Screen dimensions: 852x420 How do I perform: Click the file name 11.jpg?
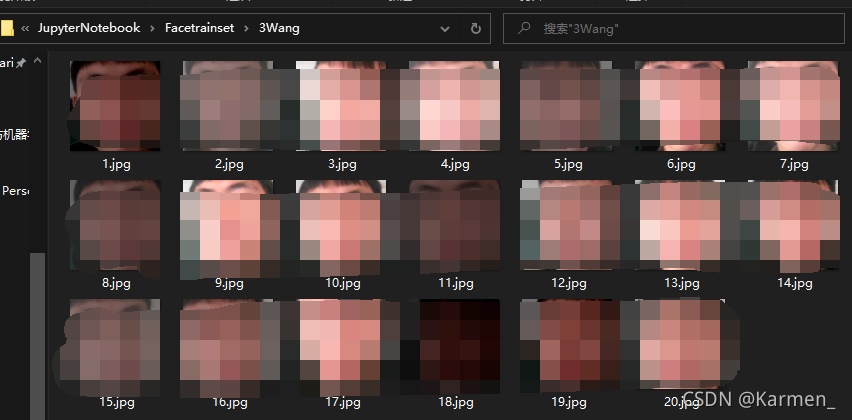(x=455, y=283)
